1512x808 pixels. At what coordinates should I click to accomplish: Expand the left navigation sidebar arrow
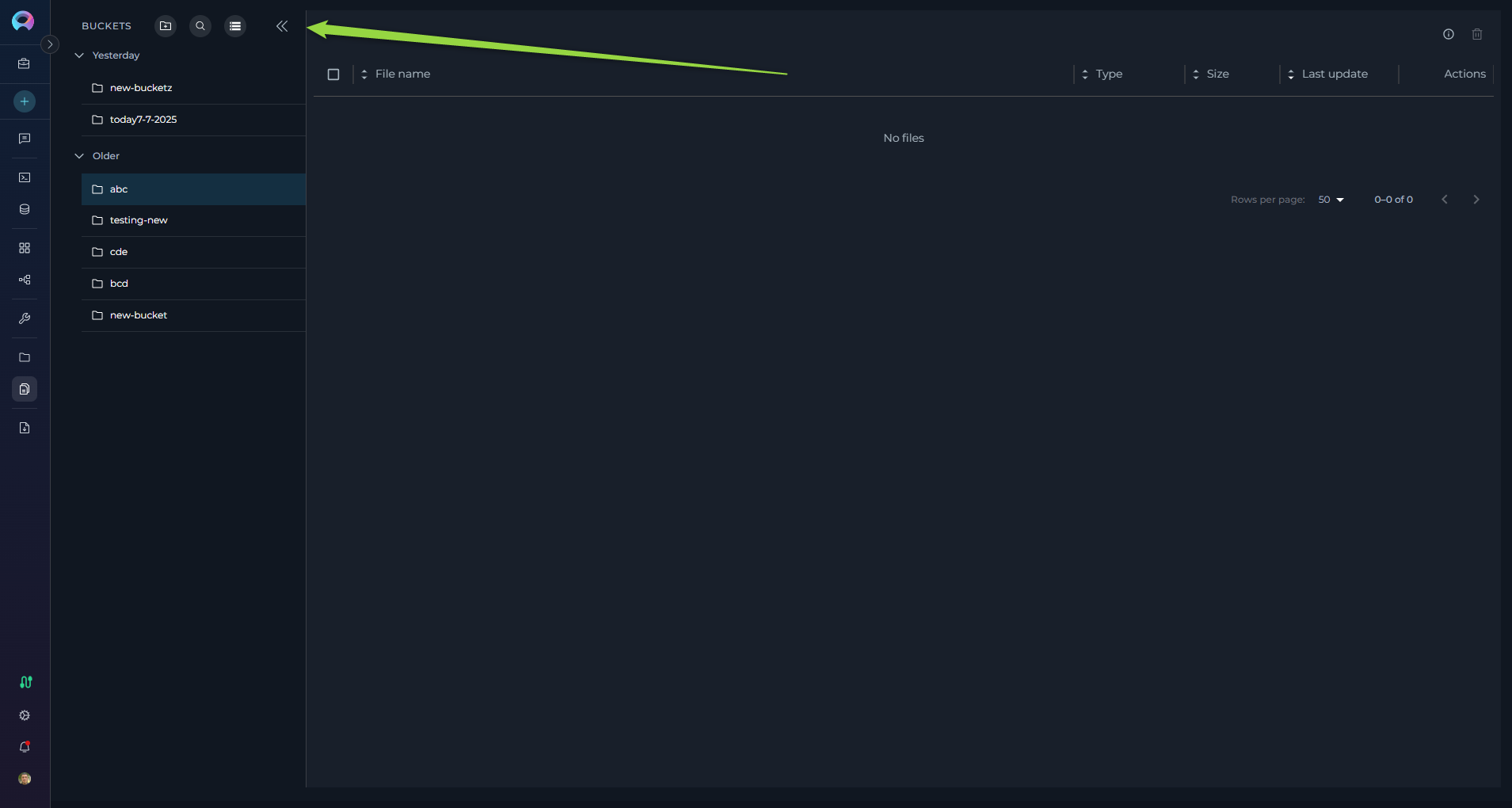50,44
